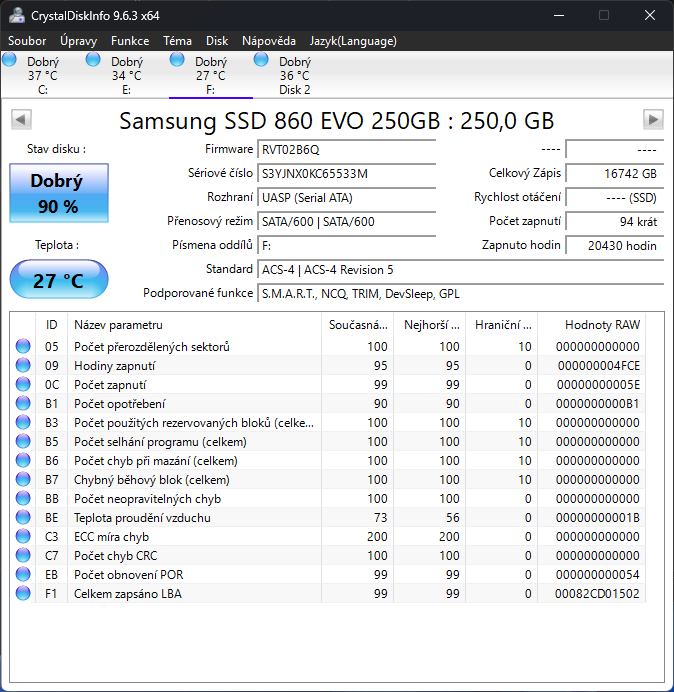Click the Hraniční column header
Viewport: 674px width, 692px height.
pos(501,325)
